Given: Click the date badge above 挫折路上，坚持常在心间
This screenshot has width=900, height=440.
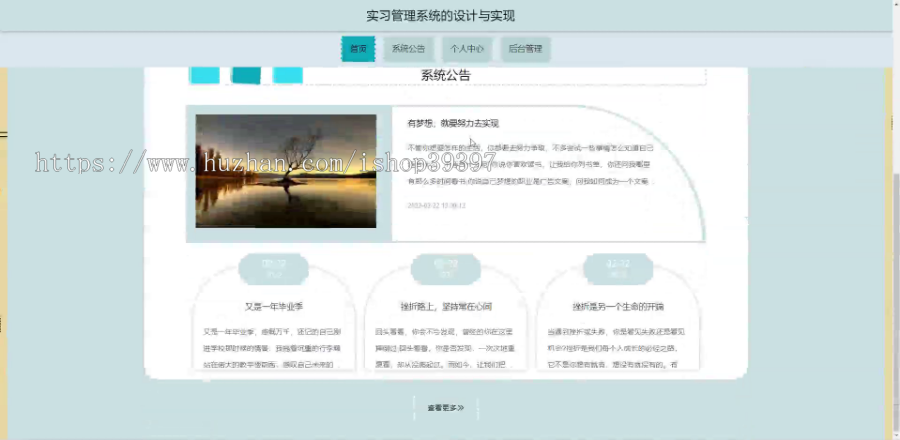Looking at the screenshot, I should 446,269.
